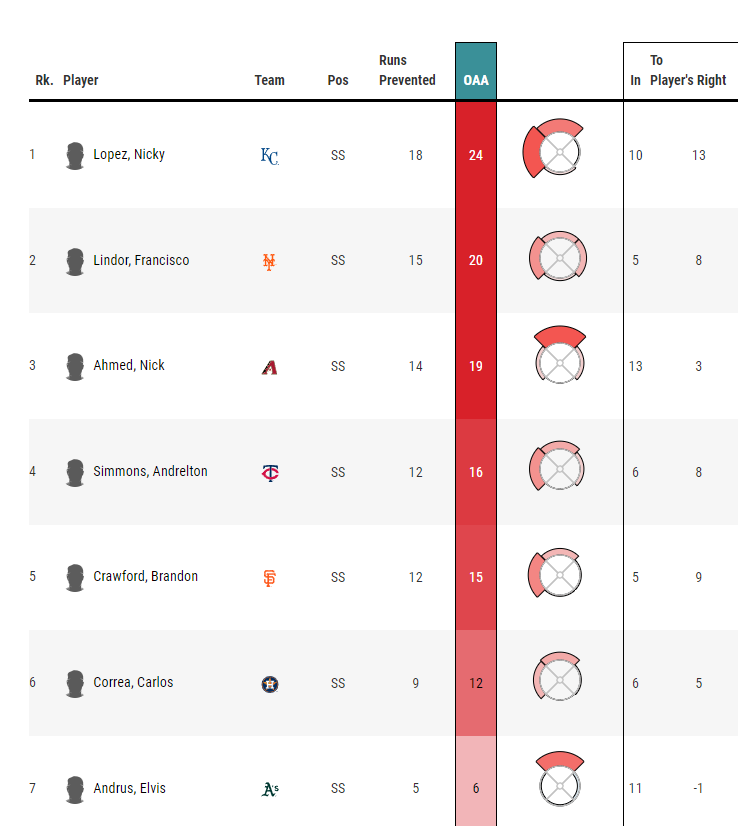
Task: Sort by Runs Prevented column header
Action: (x=407, y=70)
